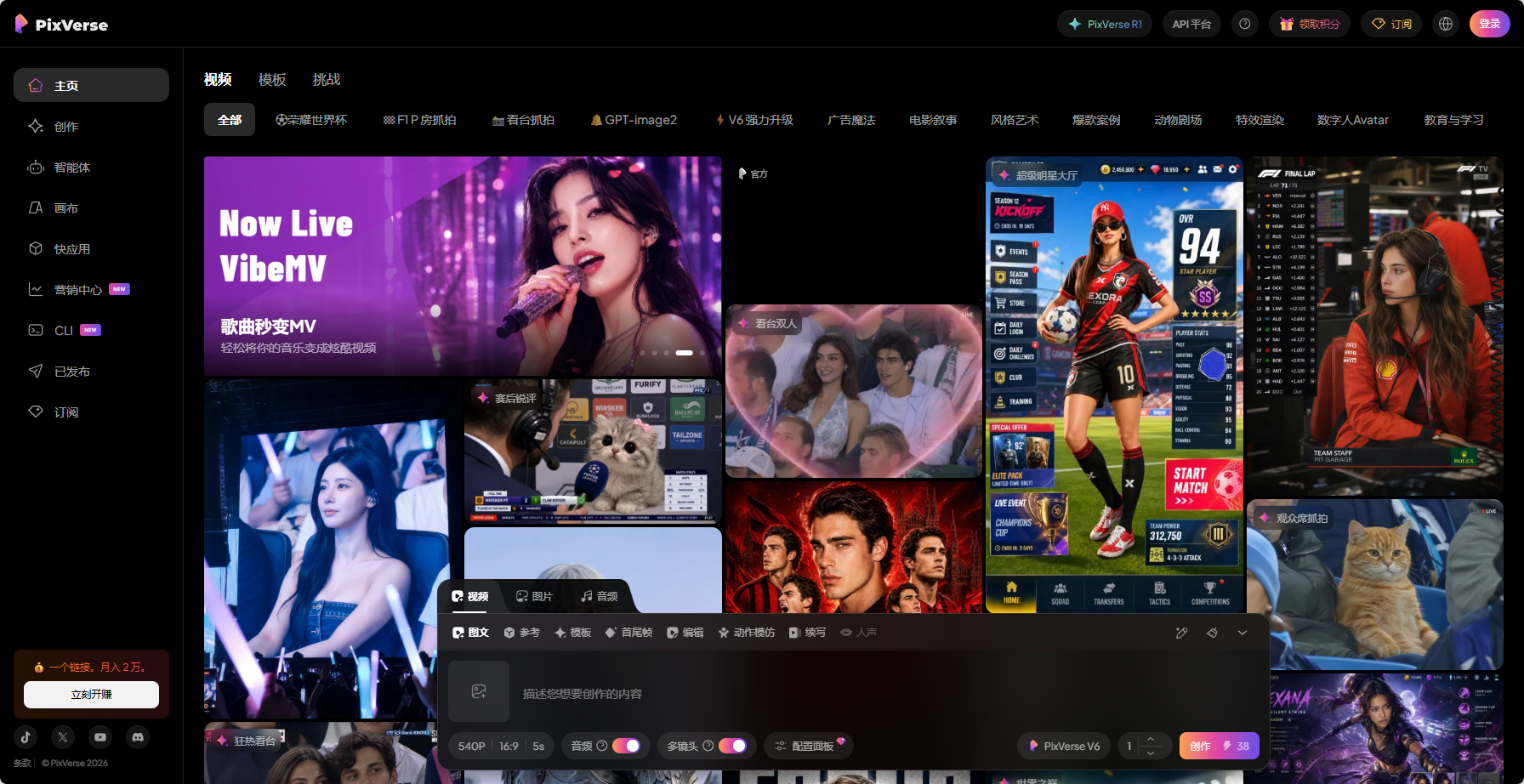Open the 配置面板 configuration panel

809,746
